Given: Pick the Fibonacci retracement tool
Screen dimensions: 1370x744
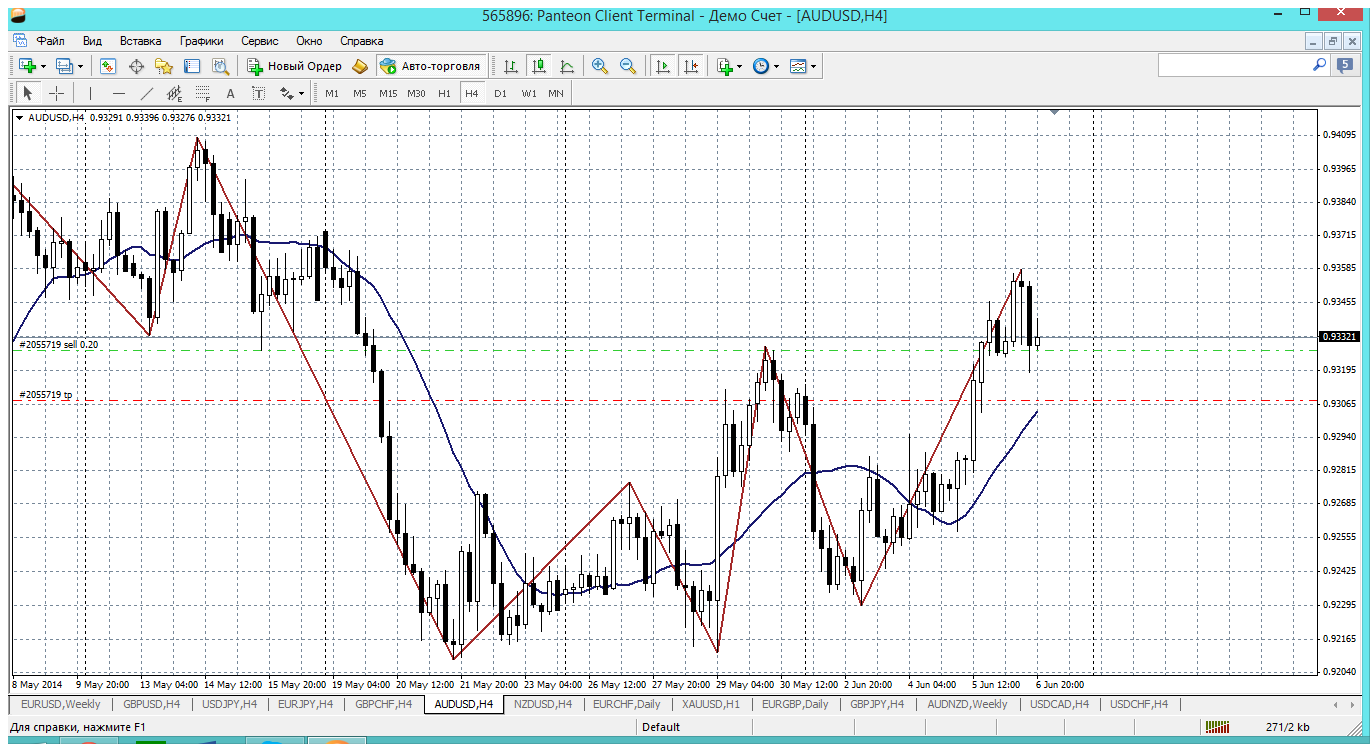Looking at the screenshot, I should pos(202,93).
